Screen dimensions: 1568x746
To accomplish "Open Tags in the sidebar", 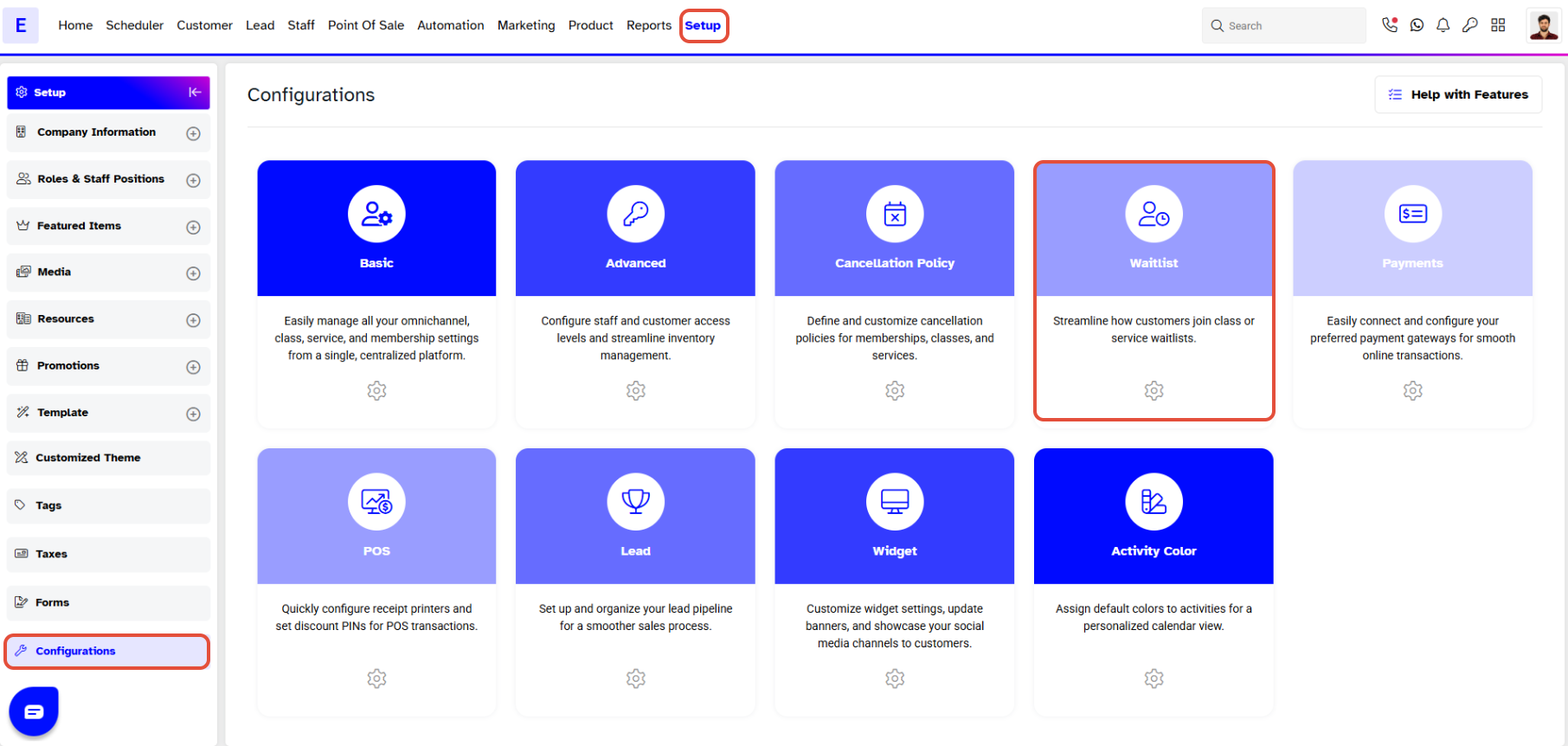I will [x=108, y=505].
